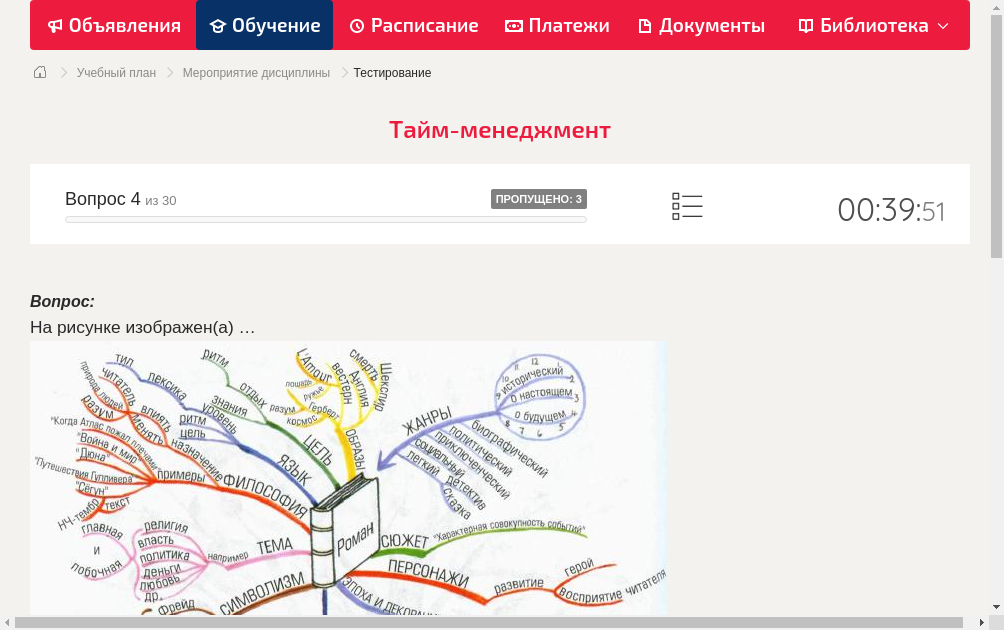Switch to the Обучение menu tab
The image size is (1004, 630).
[264, 25]
